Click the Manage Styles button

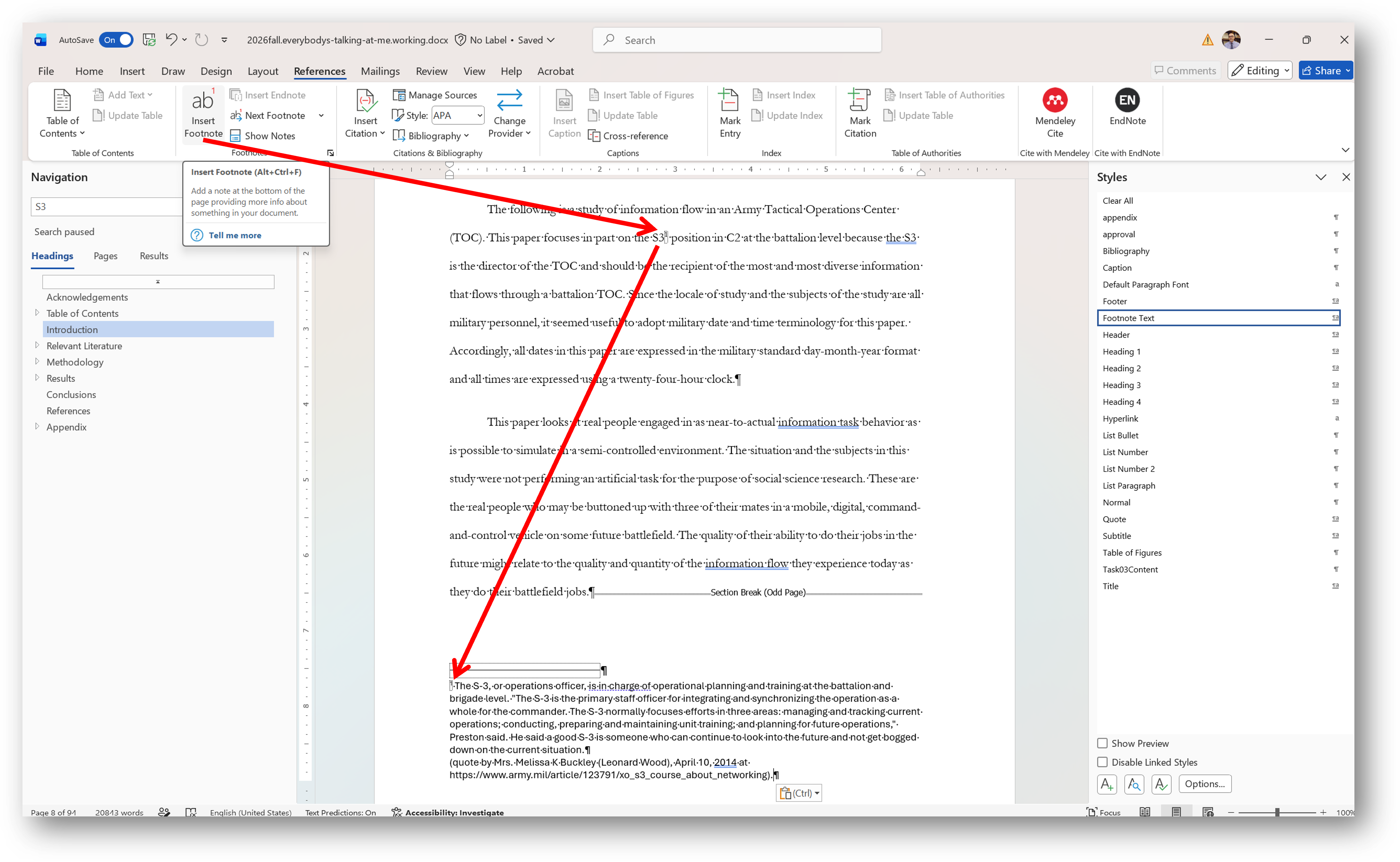pos(1161,784)
